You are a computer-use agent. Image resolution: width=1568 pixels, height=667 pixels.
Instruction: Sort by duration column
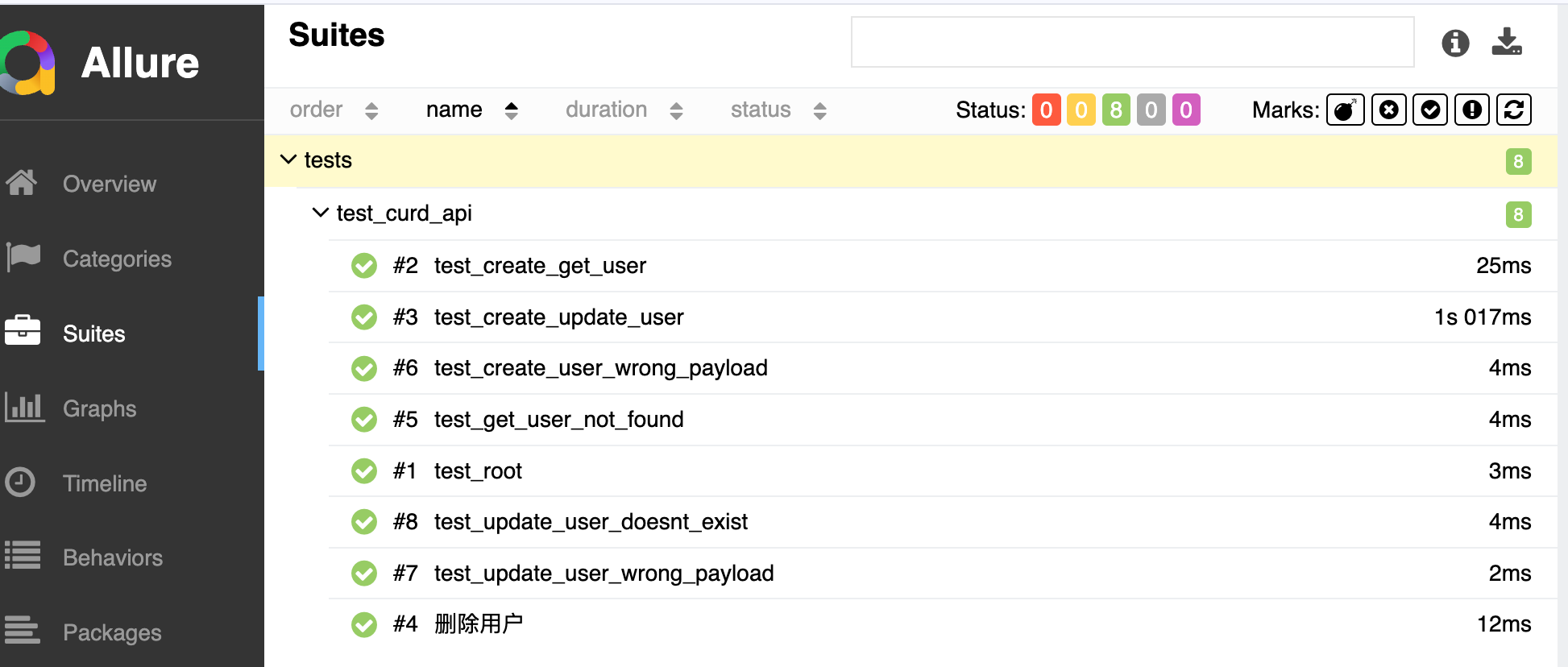click(x=624, y=110)
